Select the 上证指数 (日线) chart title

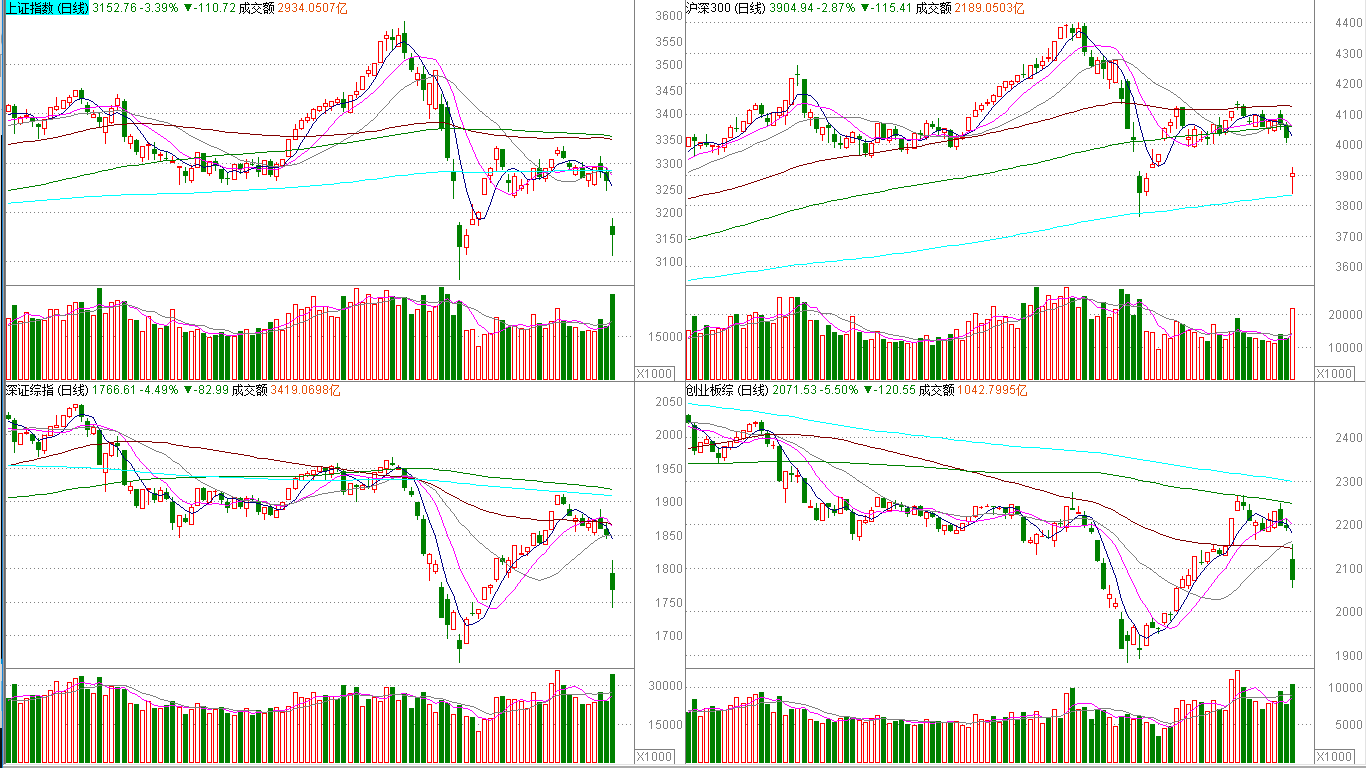[x=47, y=8]
